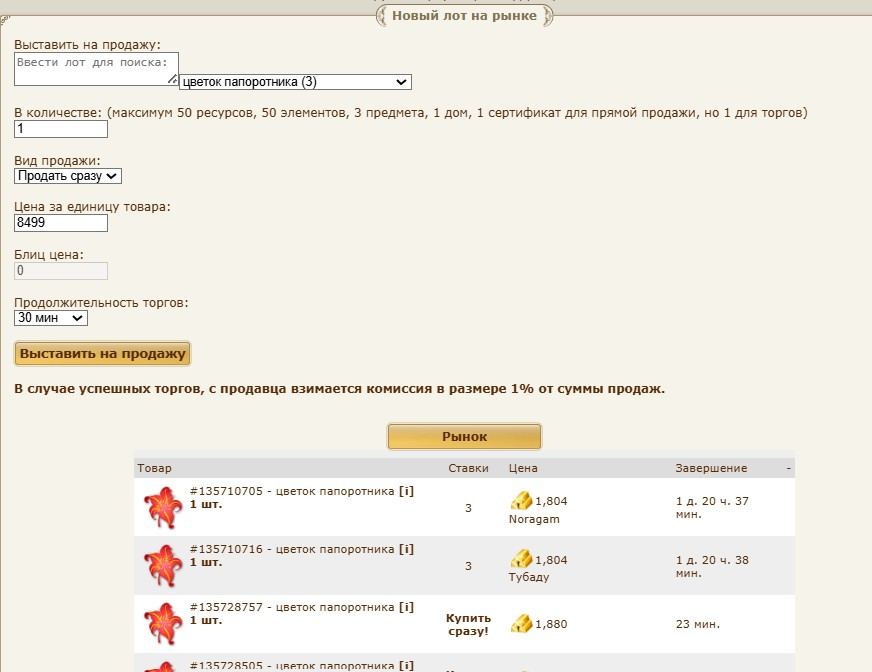Click fern flower icon of lot #135710716
Image resolution: width=872 pixels, height=672 pixels.
[160, 566]
